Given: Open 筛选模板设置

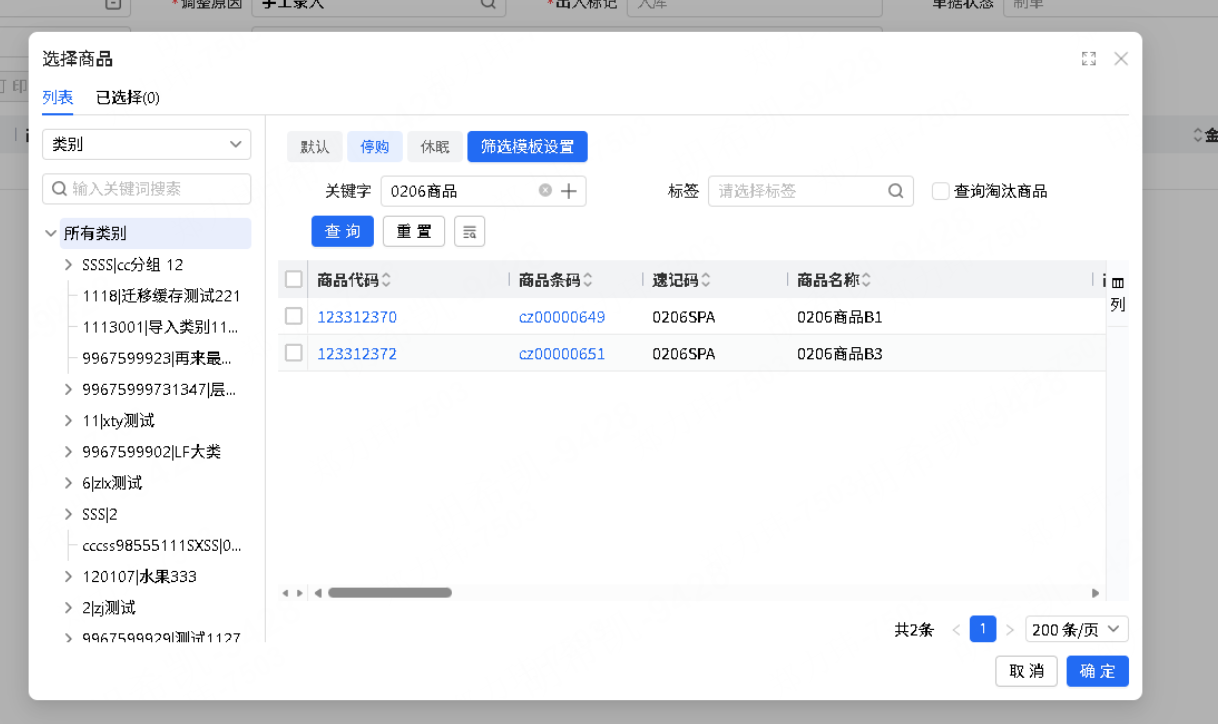Looking at the screenshot, I should tap(527, 147).
